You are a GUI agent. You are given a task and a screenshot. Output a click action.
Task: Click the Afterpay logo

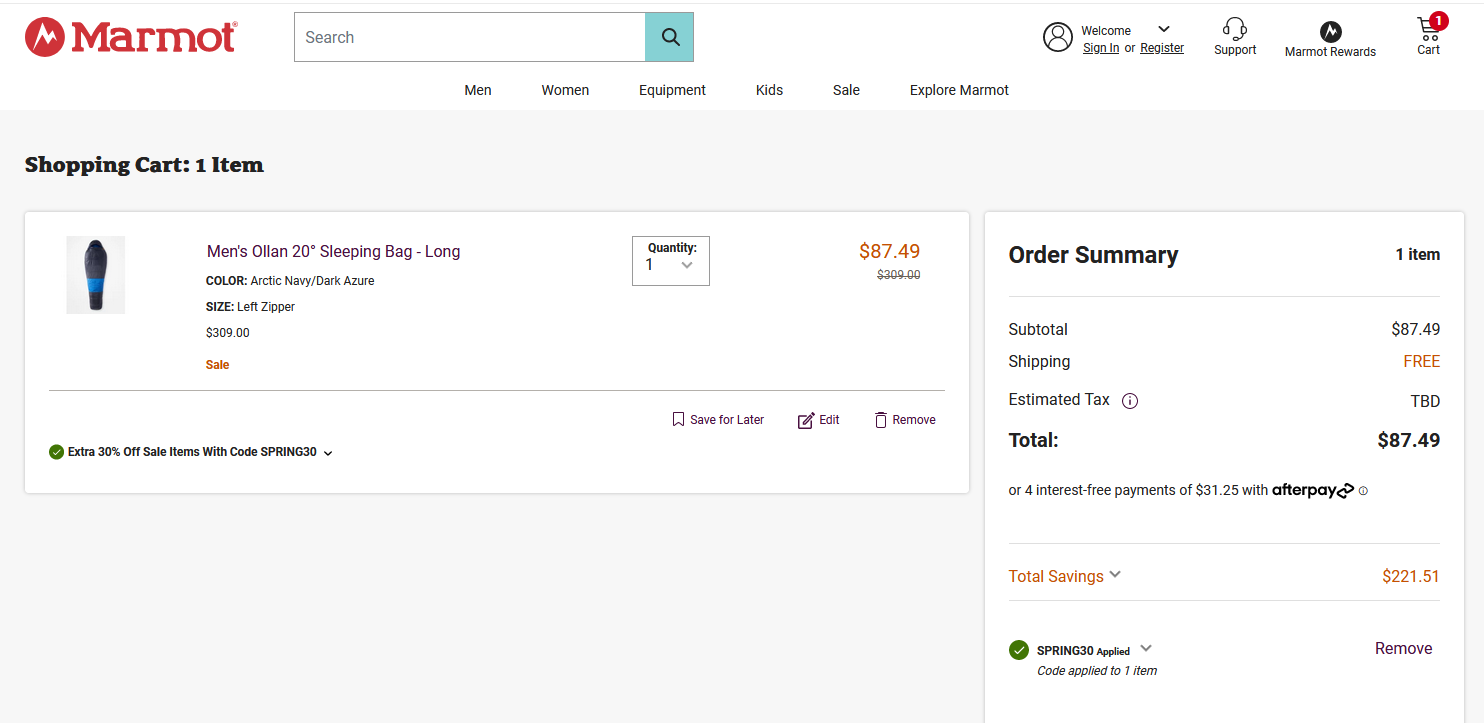pyautogui.click(x=1313, y=490)
